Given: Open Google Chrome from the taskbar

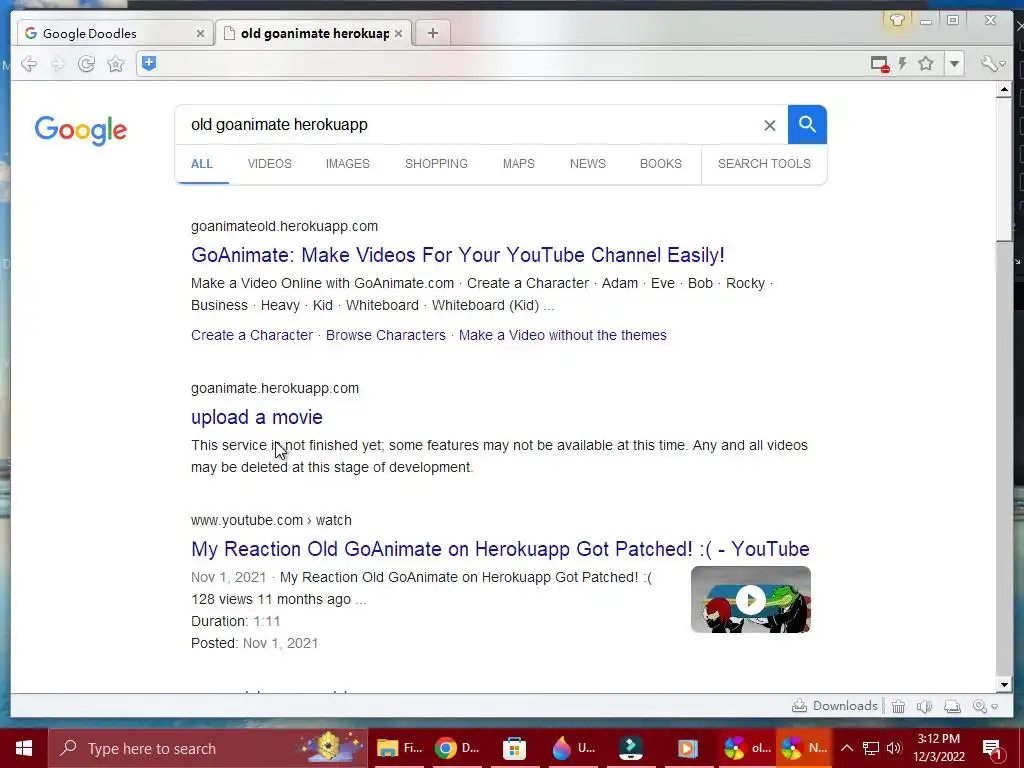Looking at the screenshot, I should [457, 748].
